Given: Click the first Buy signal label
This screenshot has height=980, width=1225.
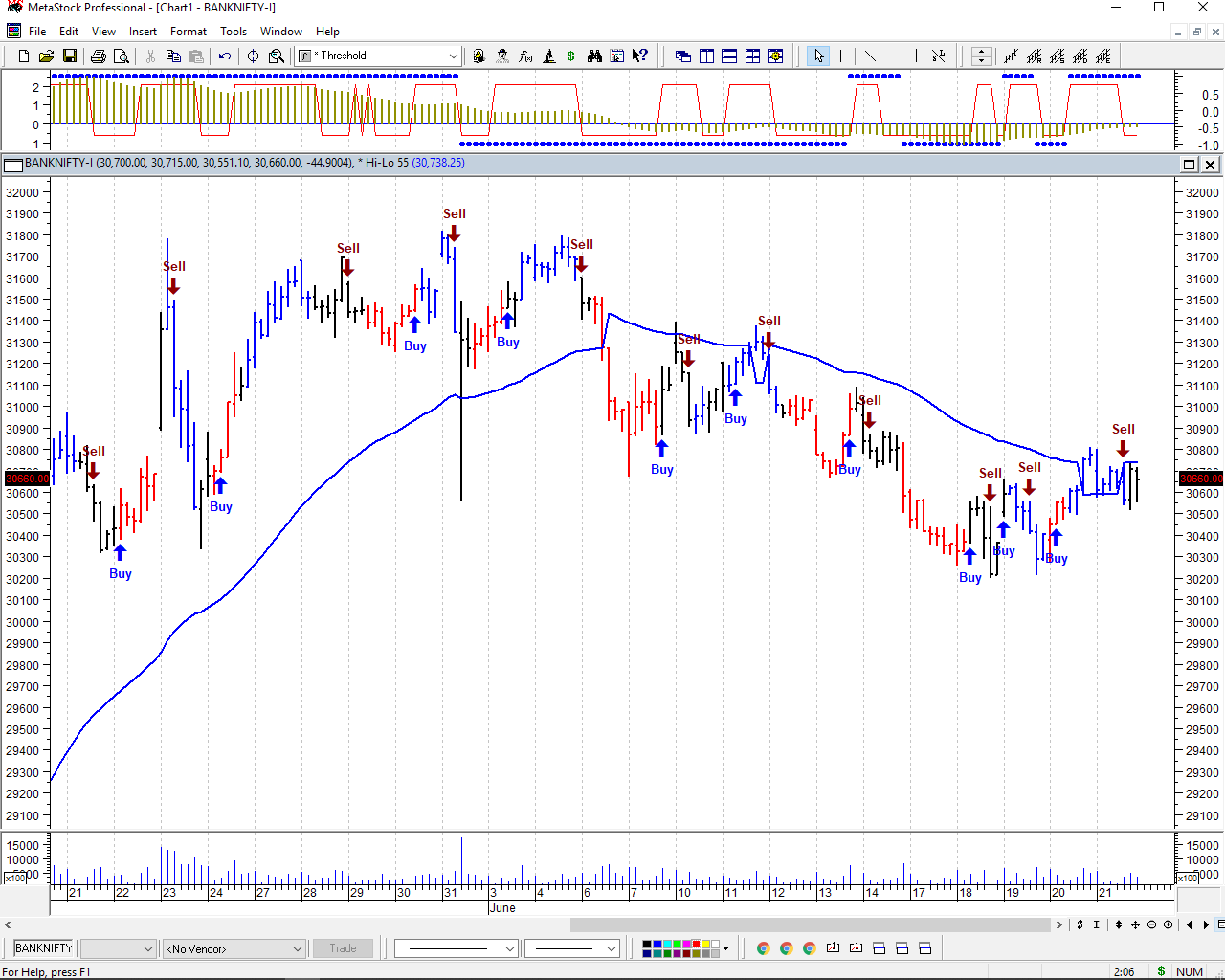Looking at the screenshot, I should [x=120, y=573].
